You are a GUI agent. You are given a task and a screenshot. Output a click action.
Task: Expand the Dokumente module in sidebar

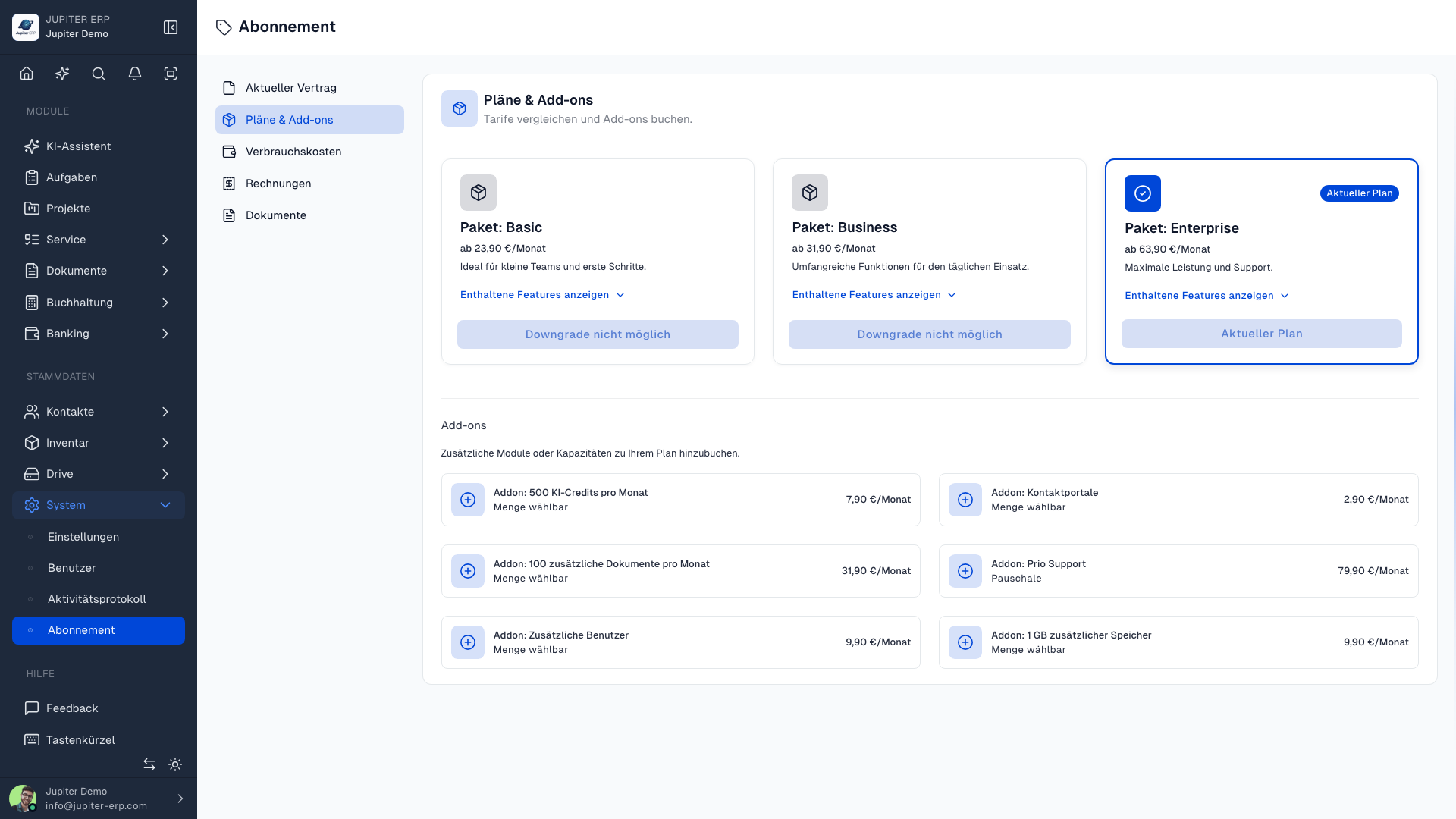click(x=99, y=271)
